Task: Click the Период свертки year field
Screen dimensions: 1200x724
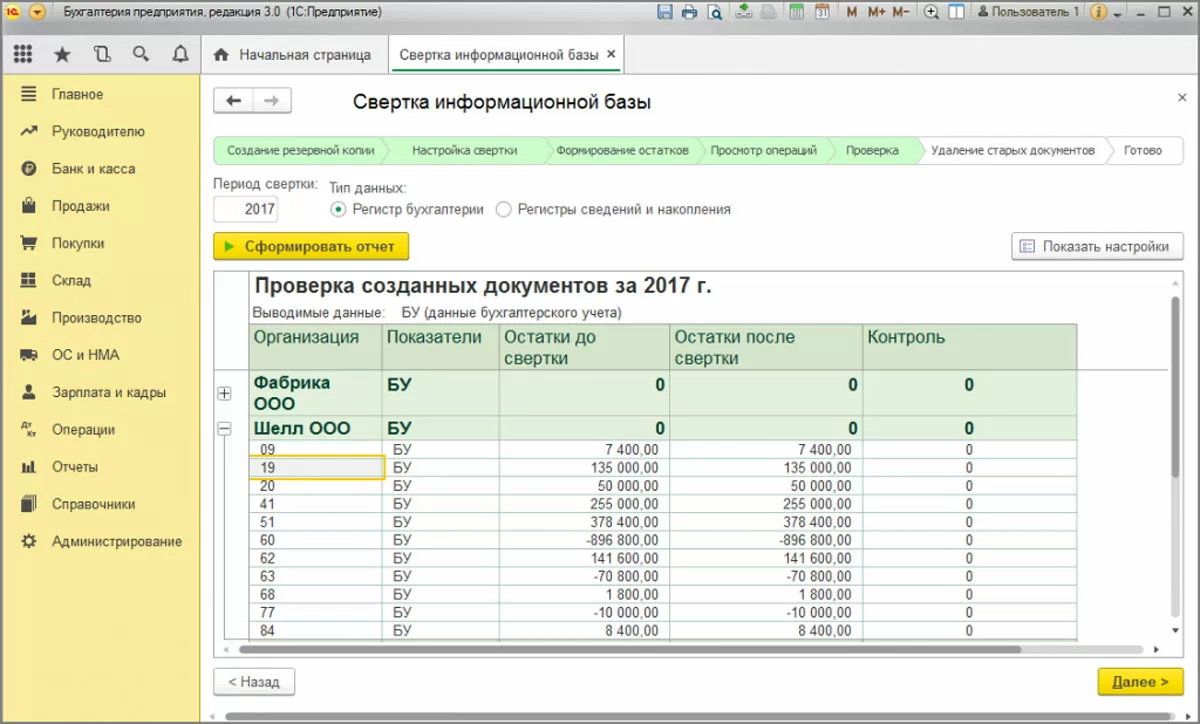Action: point(246,209)
